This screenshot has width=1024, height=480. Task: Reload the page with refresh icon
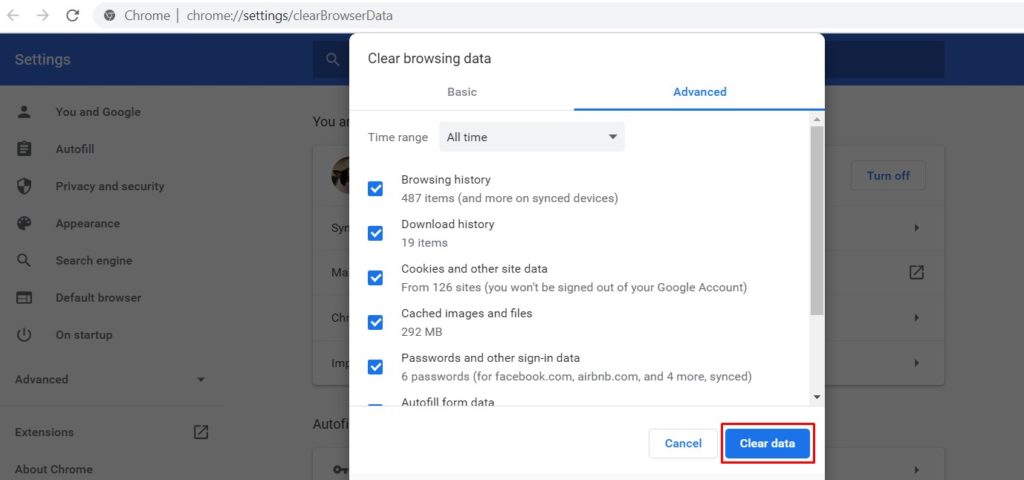[72, 16]
